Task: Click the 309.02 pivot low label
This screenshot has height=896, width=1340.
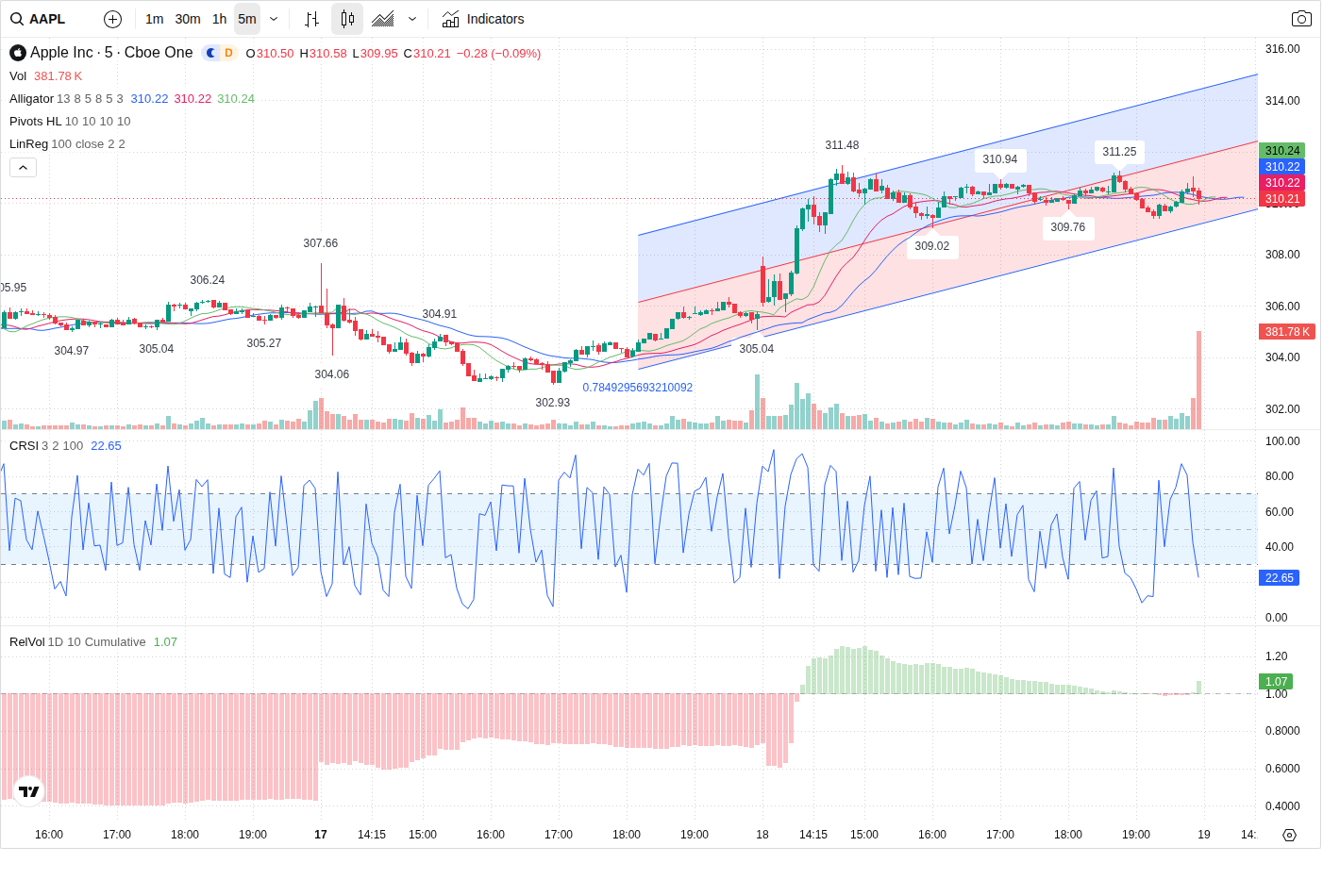Action: [931, 246]
